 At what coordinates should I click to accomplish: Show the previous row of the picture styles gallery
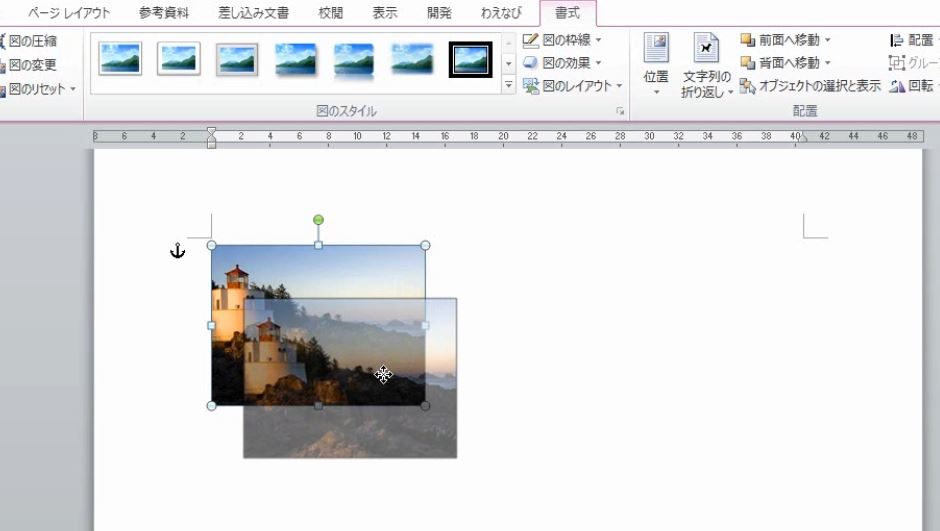click(508, 43)
